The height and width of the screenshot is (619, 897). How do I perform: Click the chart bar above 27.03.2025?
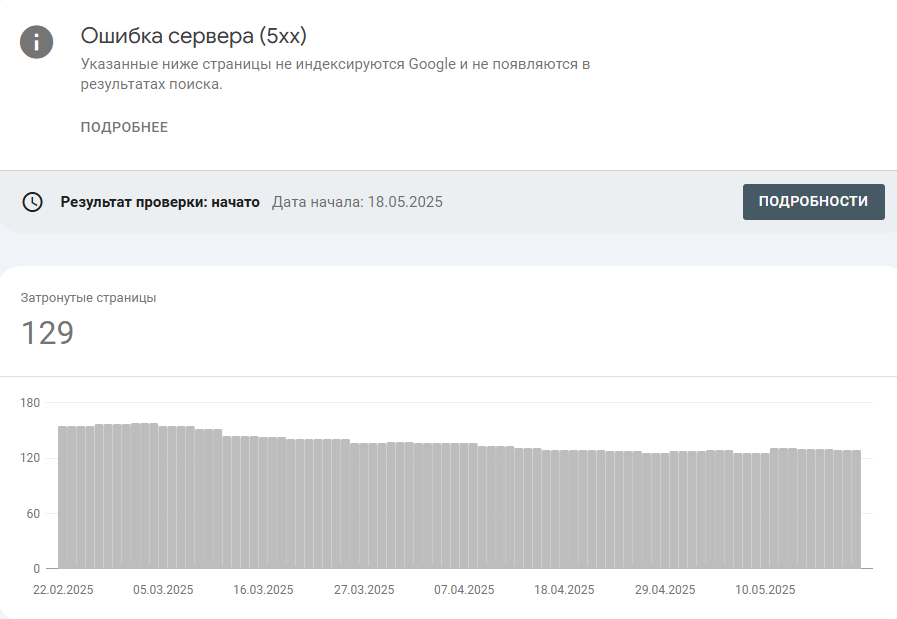point(364,506)
